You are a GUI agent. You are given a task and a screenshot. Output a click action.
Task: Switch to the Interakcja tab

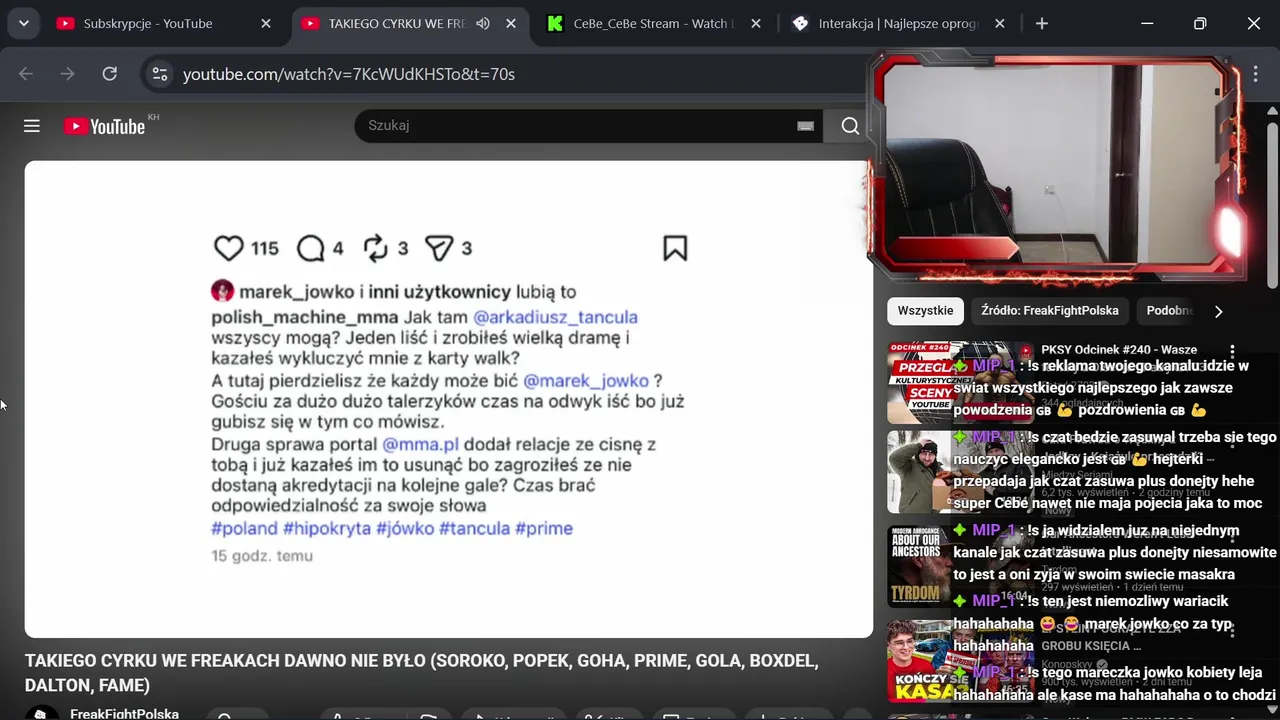coord(898,23)
